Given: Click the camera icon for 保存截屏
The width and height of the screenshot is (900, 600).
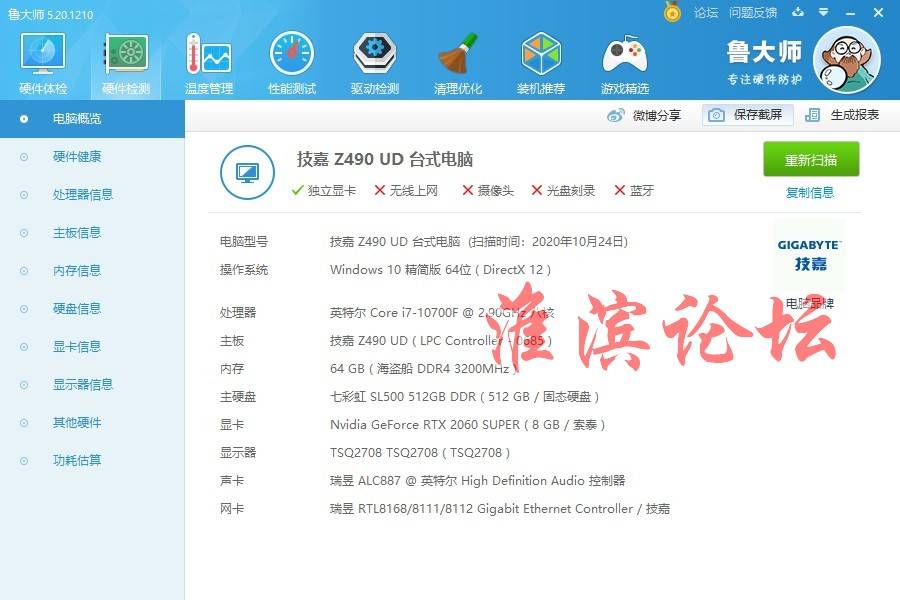Looking at the screenshot, I should tap(716, 115).
